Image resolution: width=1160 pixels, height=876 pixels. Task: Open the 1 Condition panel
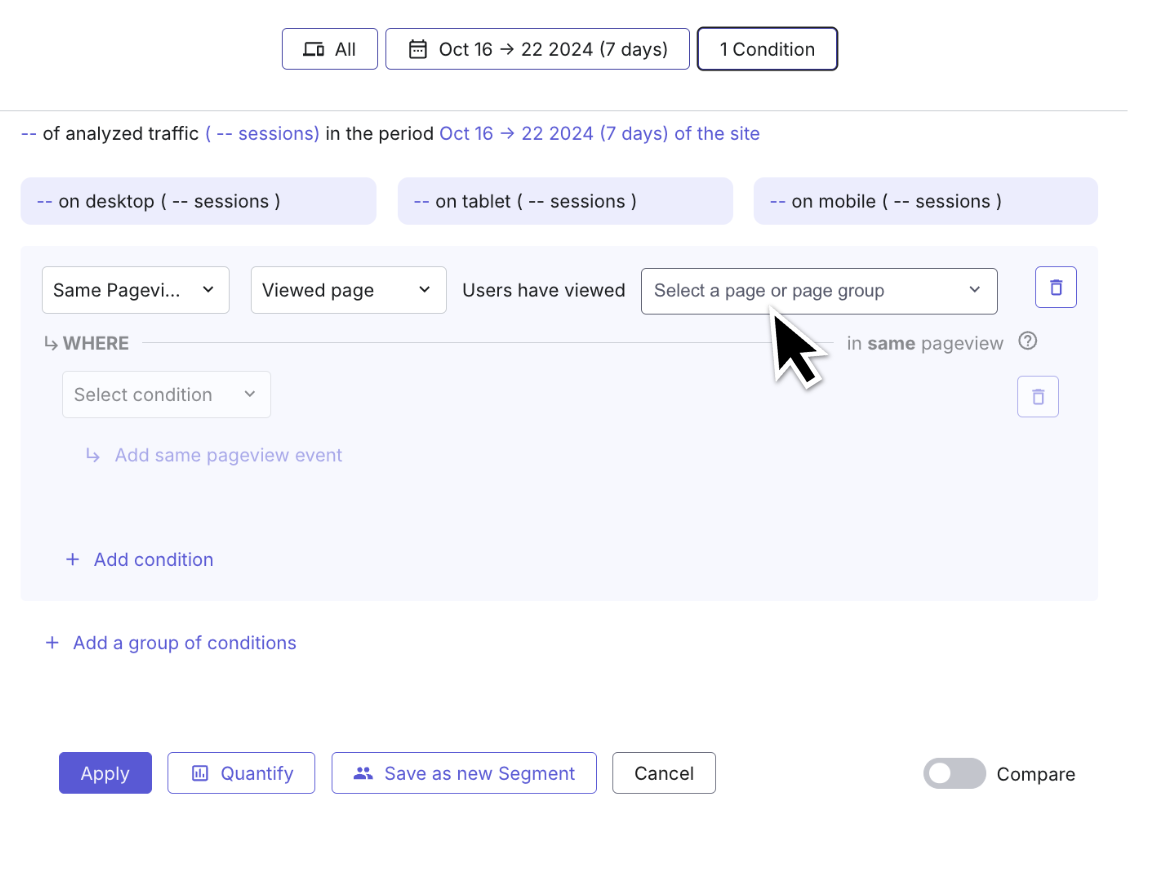coord(767,48)
